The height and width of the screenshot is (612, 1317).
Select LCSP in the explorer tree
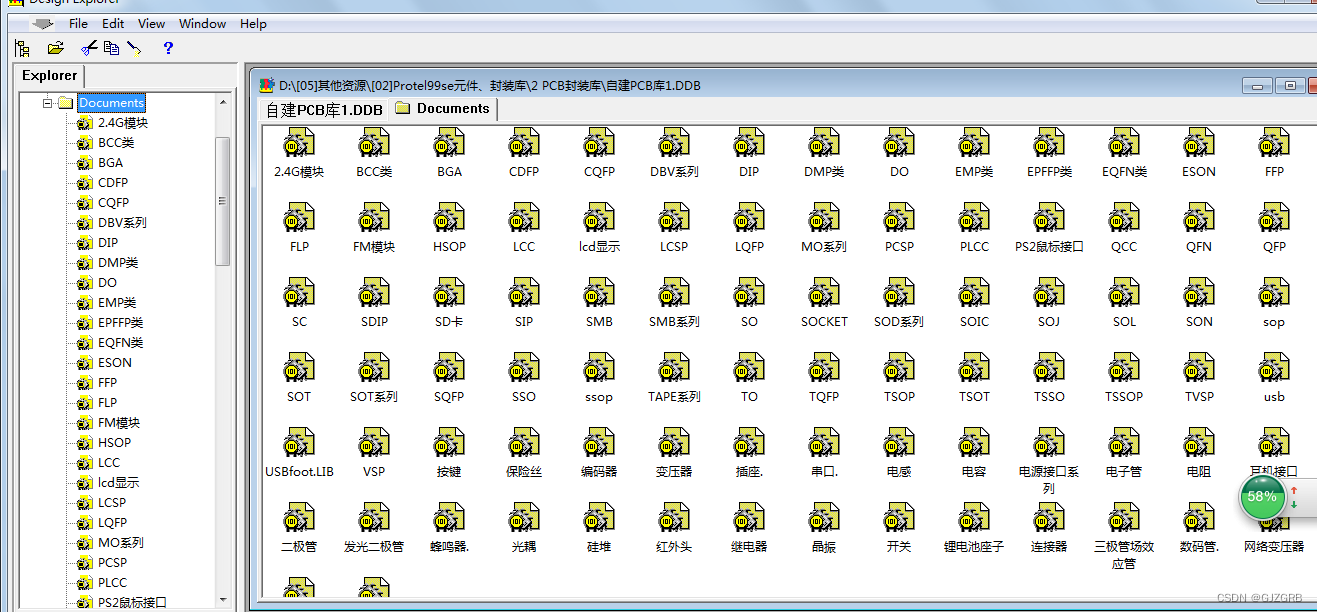click(112, 502)
